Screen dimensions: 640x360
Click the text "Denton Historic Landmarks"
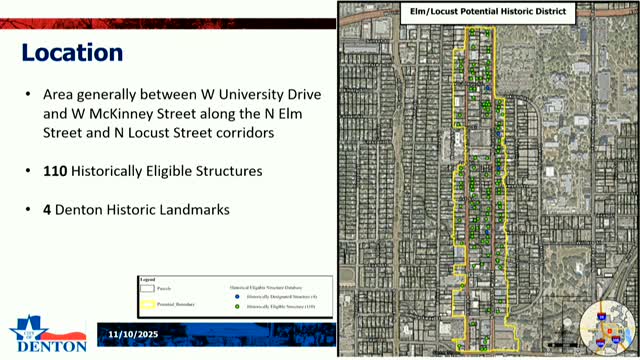click(142, 210)
